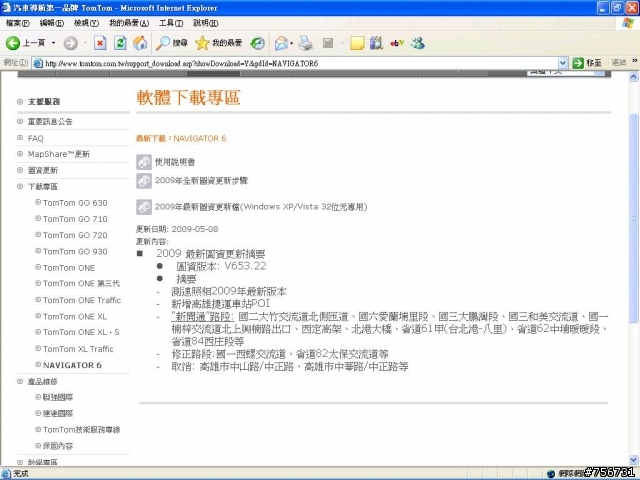Stop page loading with red X icon
640x480 pixels.
click(x=100, y=43)
